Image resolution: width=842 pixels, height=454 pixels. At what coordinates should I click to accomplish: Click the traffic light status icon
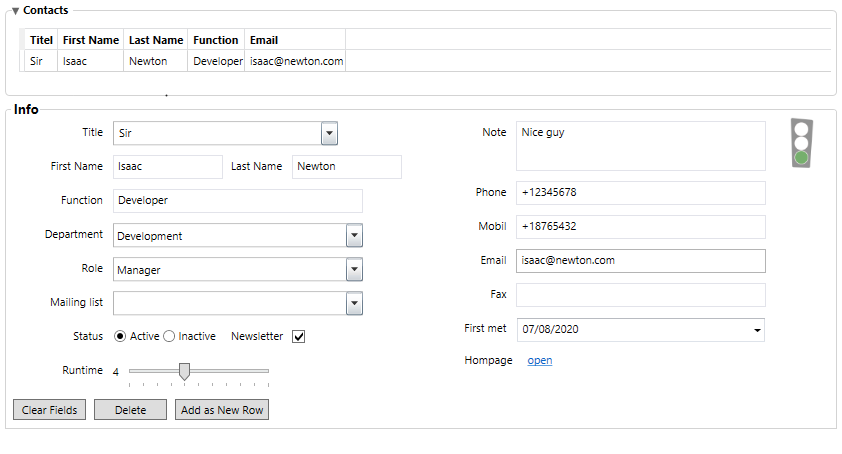tap(802, 143)
